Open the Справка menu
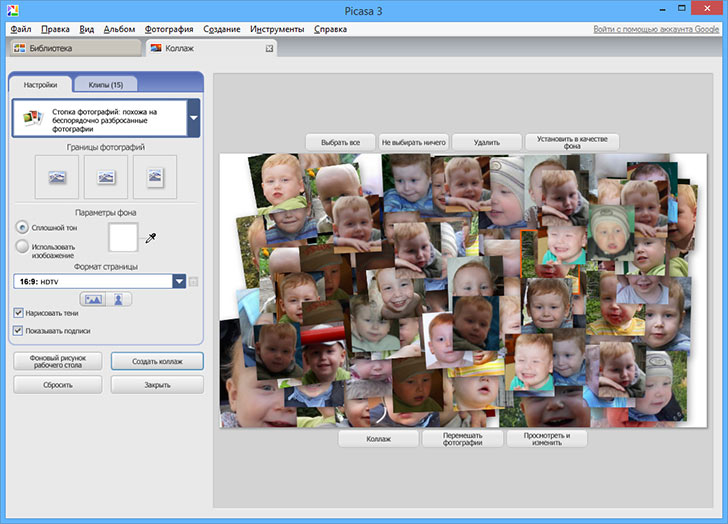Viewport: 728px width, 524px height. (x=331, y=29)
